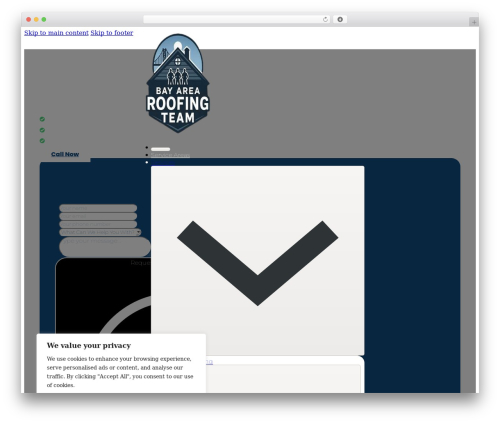Viewport: 500px width, 423px height.
Task: Click the Call Now link
Action: coord(65,154)
